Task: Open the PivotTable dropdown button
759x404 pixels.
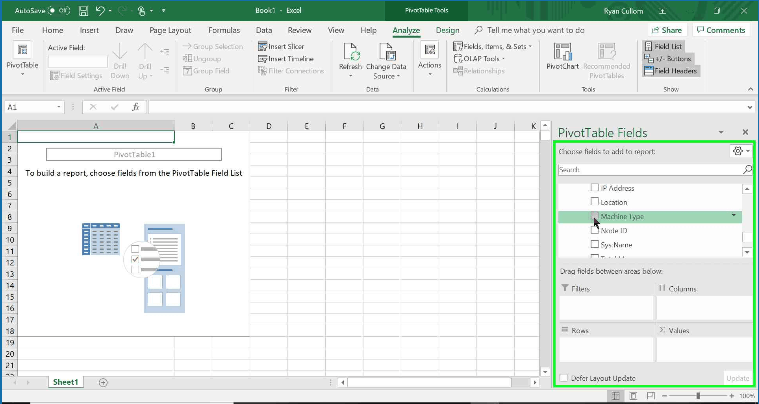Action: pyautogui.click(x=22, y=74)
